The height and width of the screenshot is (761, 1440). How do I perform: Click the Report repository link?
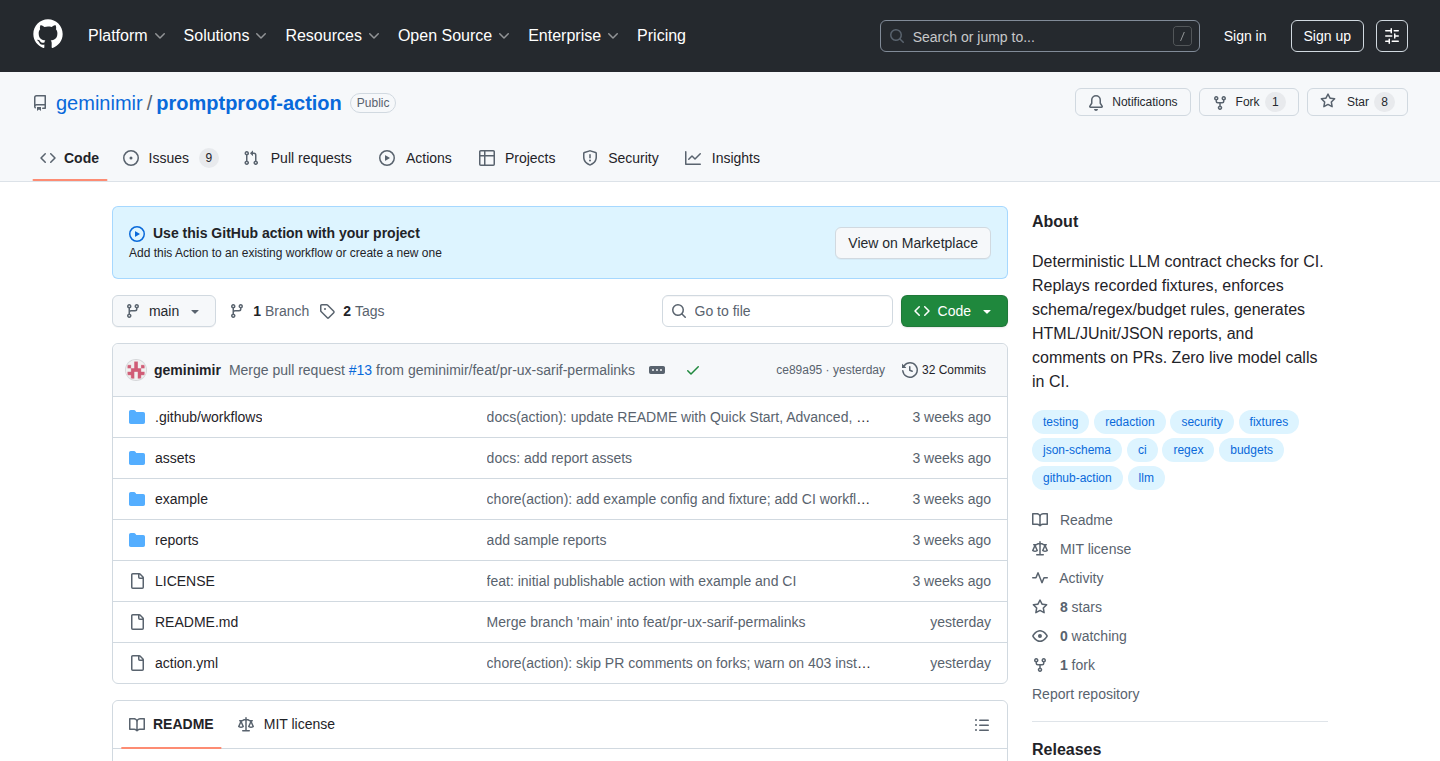[x=1086, y=694]
